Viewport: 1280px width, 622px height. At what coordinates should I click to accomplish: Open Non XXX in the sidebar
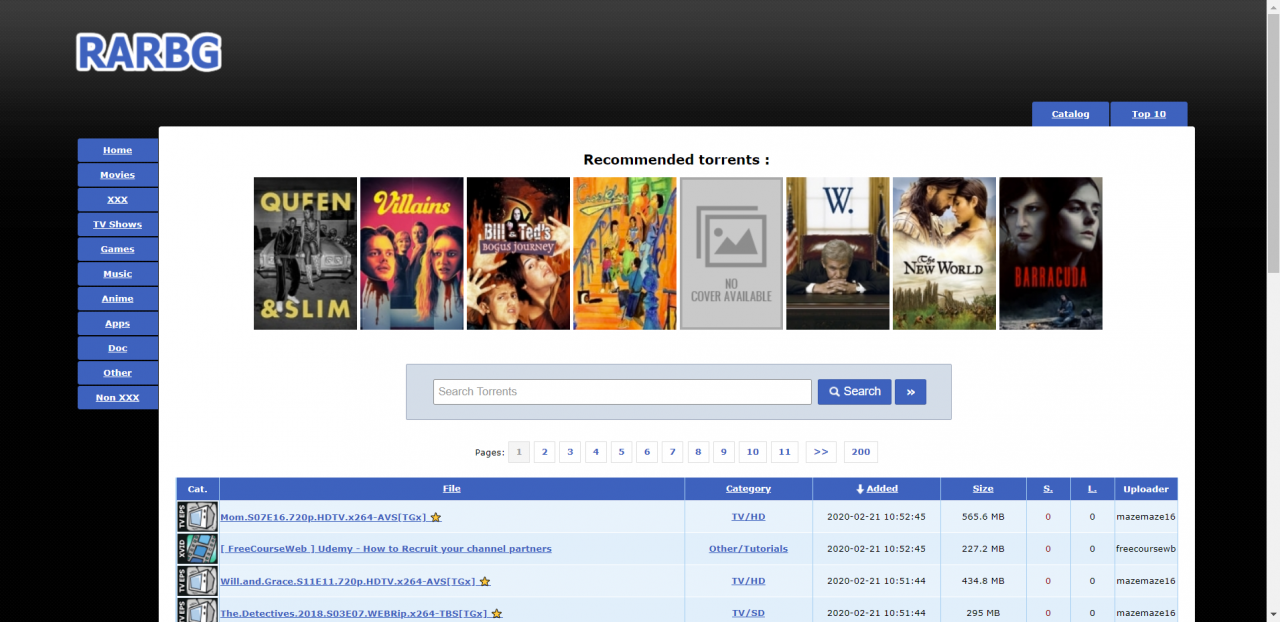(118, 397)
